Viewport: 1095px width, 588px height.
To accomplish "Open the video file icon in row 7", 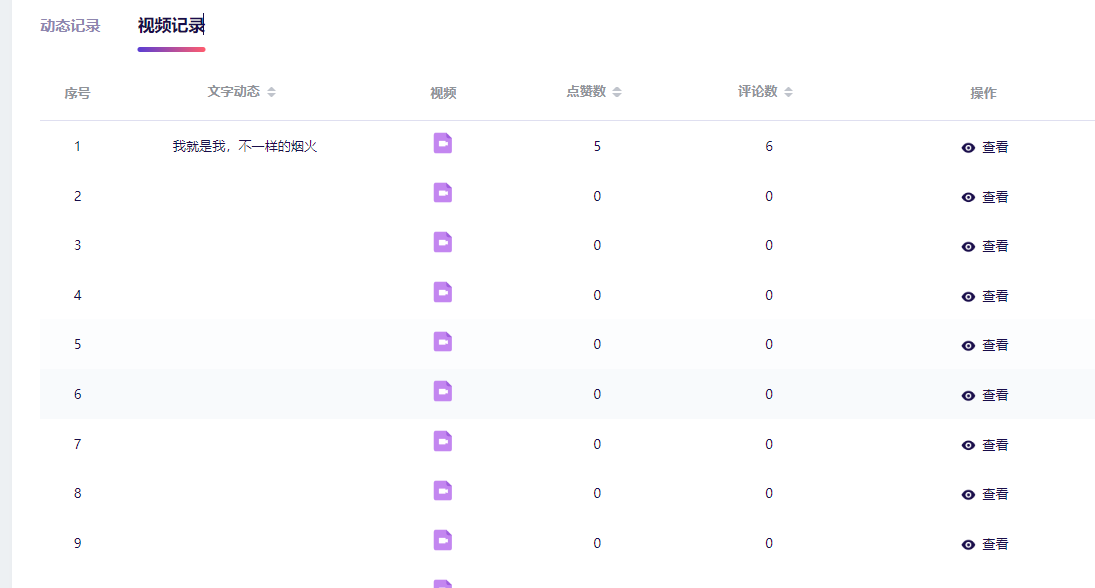I will coord(443,441).
